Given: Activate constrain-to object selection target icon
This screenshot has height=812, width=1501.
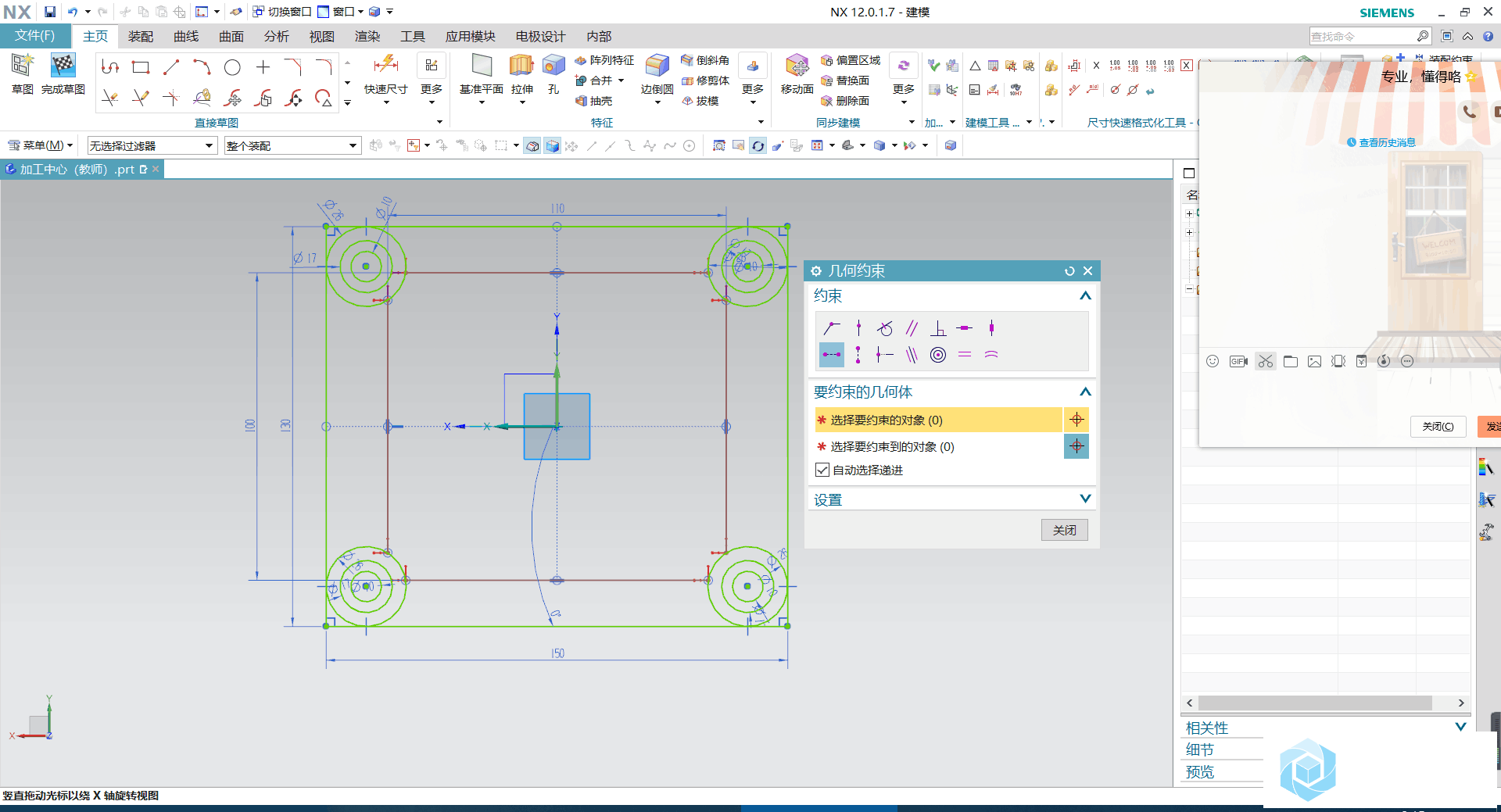Looking at the screenshot, I should tap(1076, 446).
